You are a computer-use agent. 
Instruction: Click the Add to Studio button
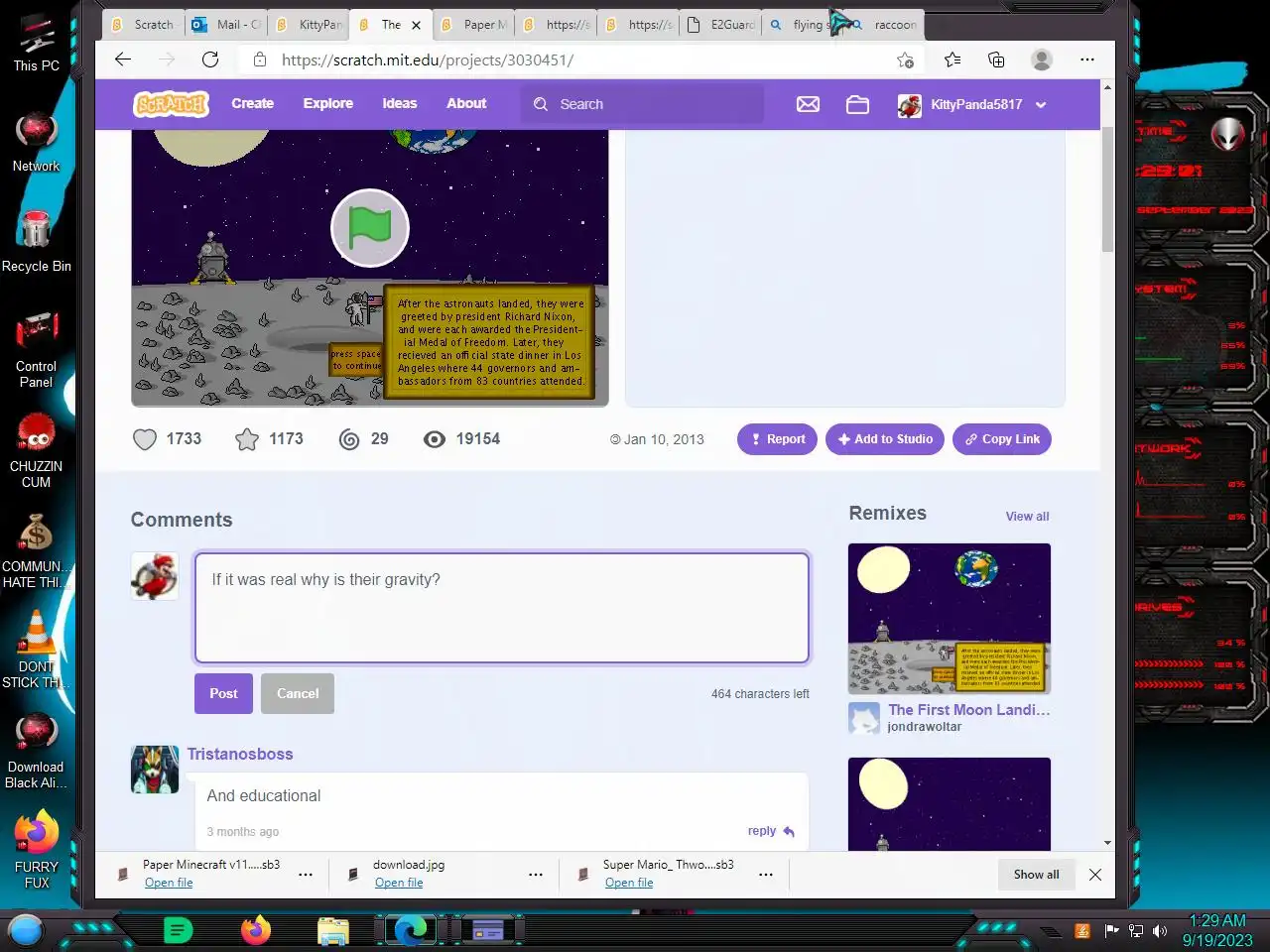885,439
